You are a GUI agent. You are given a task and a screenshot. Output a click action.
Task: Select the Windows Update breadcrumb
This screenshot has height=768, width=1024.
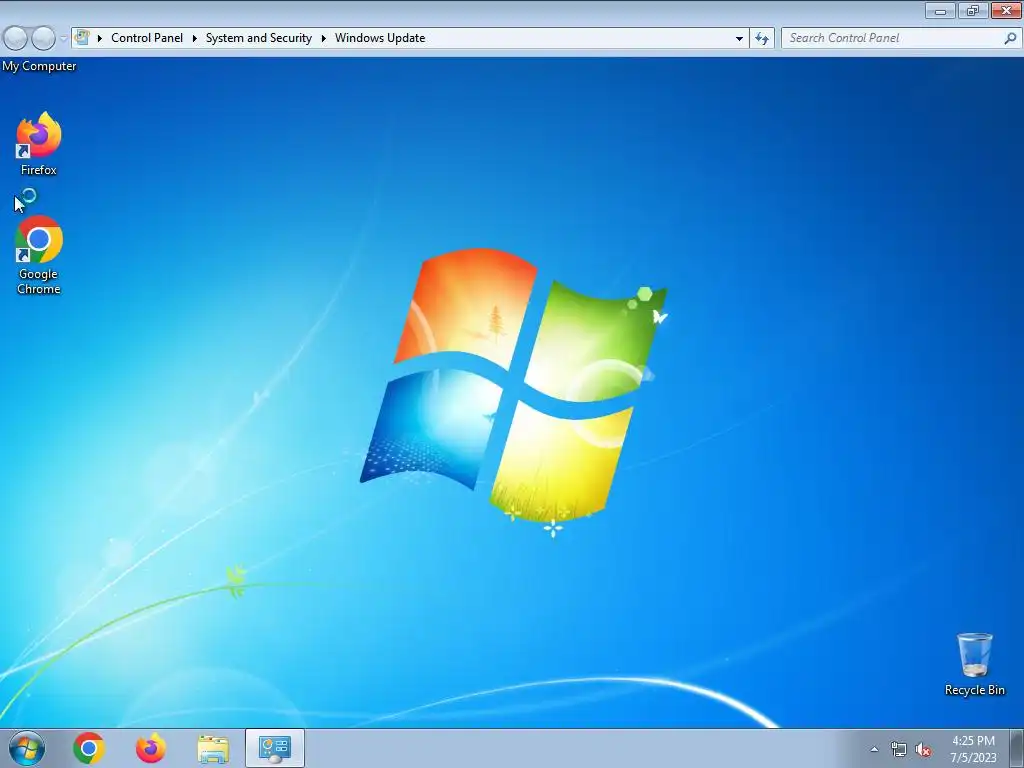tap(380, 38)
